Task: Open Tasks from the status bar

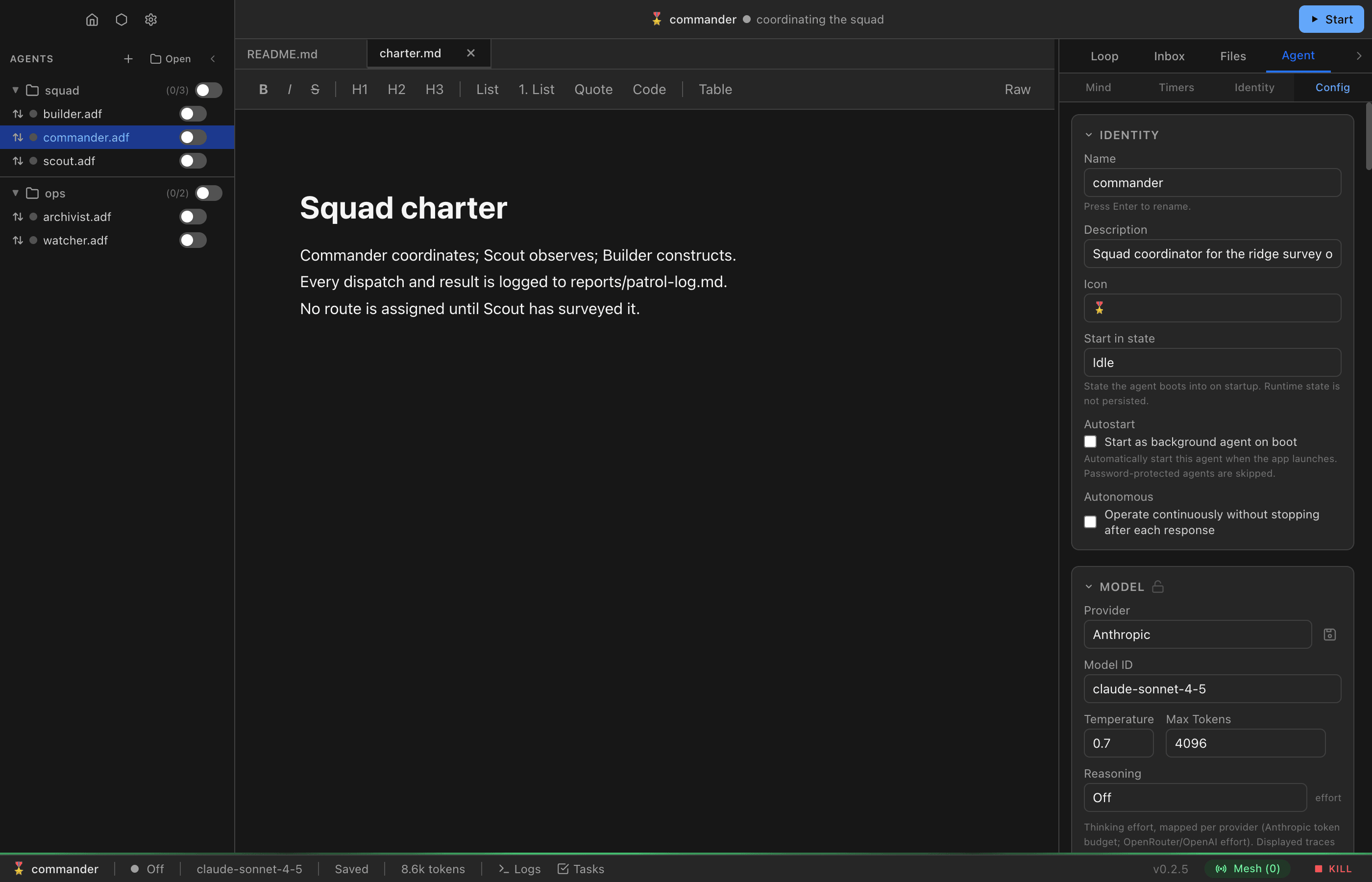Action: pos(581,869)
